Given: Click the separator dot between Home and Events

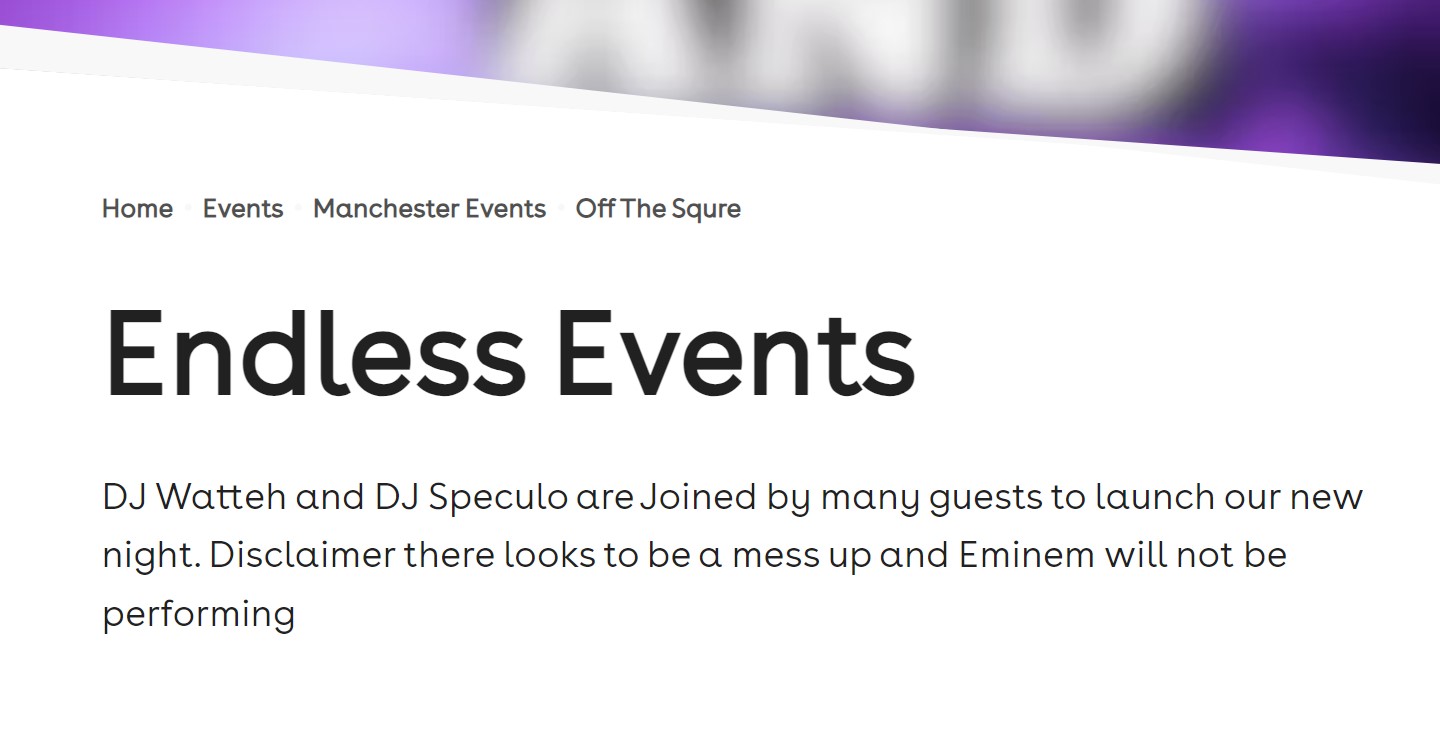Looking at the screenshot, I should (188, 210).
